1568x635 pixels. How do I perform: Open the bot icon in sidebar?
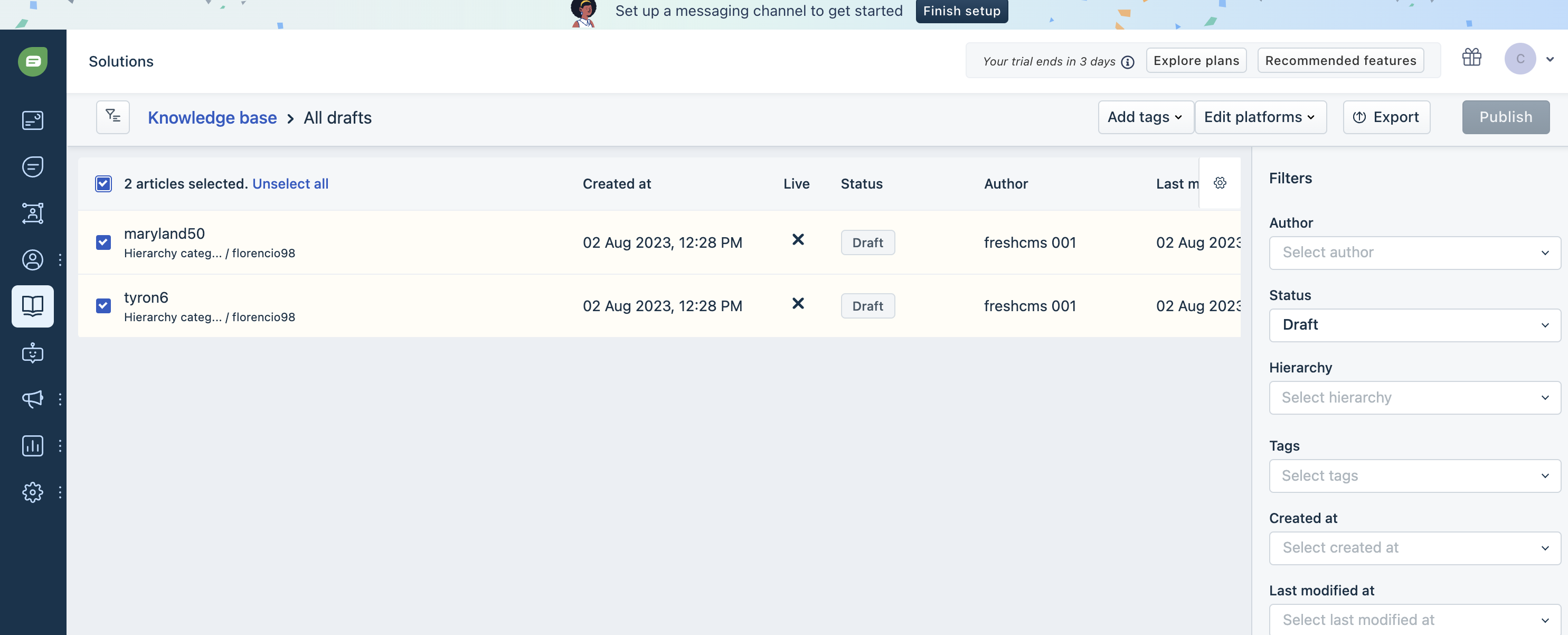32,352
